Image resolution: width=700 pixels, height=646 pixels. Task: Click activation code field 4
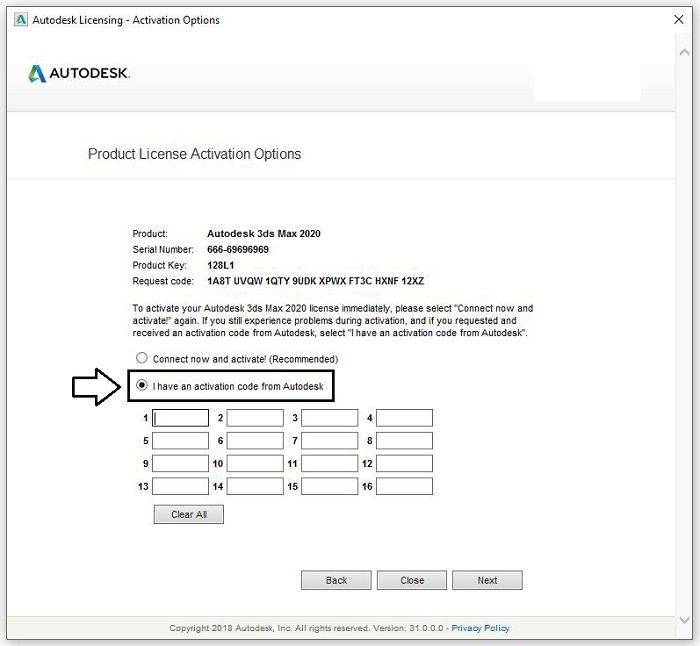(x=404, y=418)
